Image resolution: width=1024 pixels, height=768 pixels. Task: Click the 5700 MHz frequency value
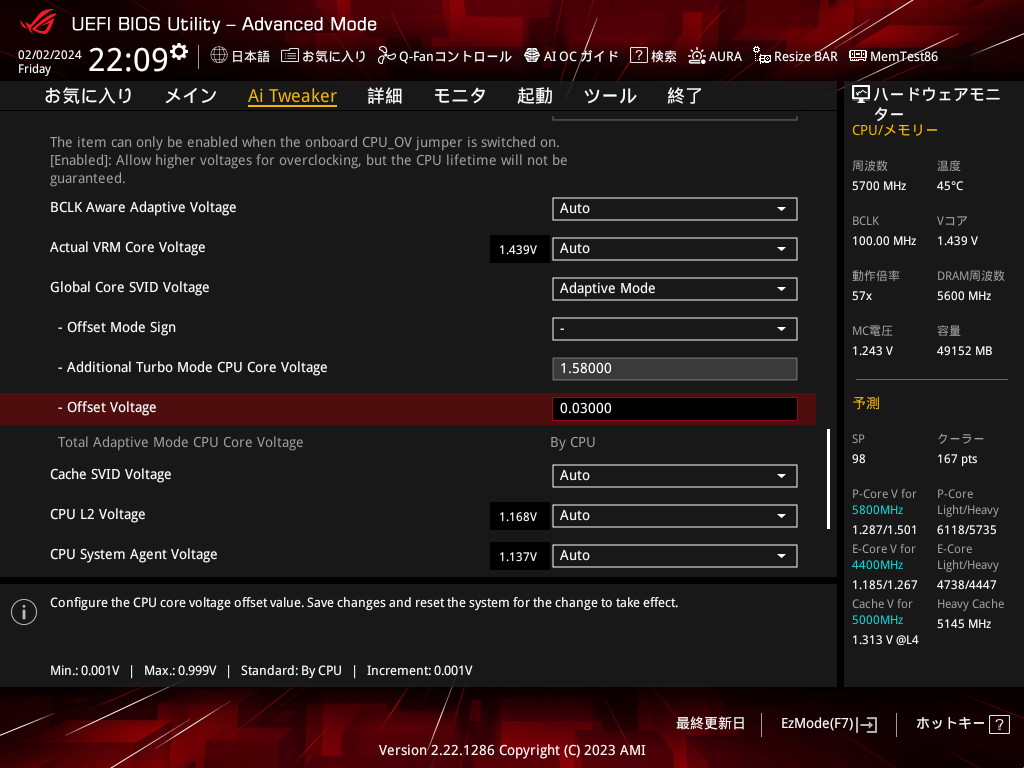[878, 186]
